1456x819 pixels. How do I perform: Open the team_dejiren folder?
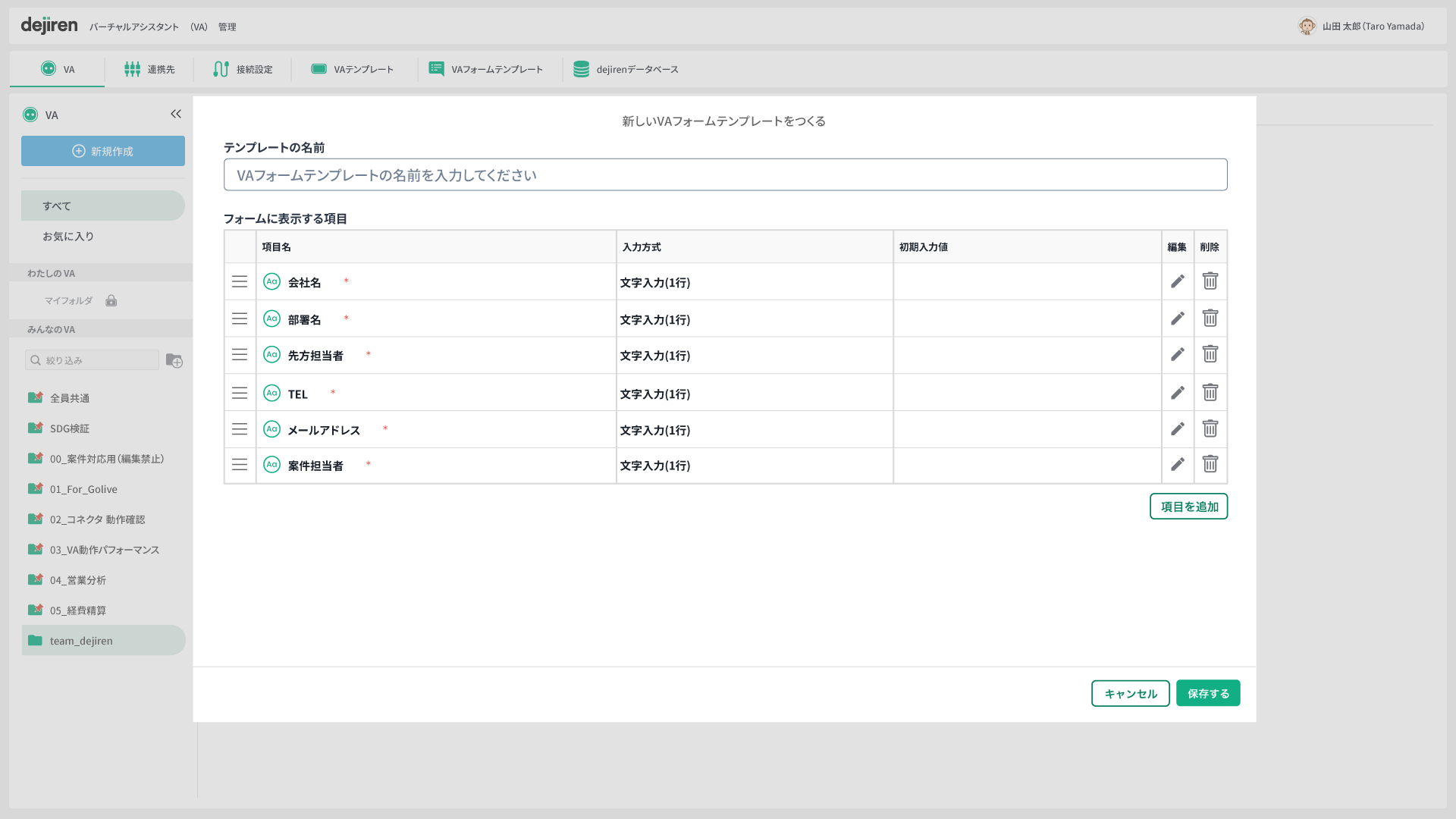(81, 641)
